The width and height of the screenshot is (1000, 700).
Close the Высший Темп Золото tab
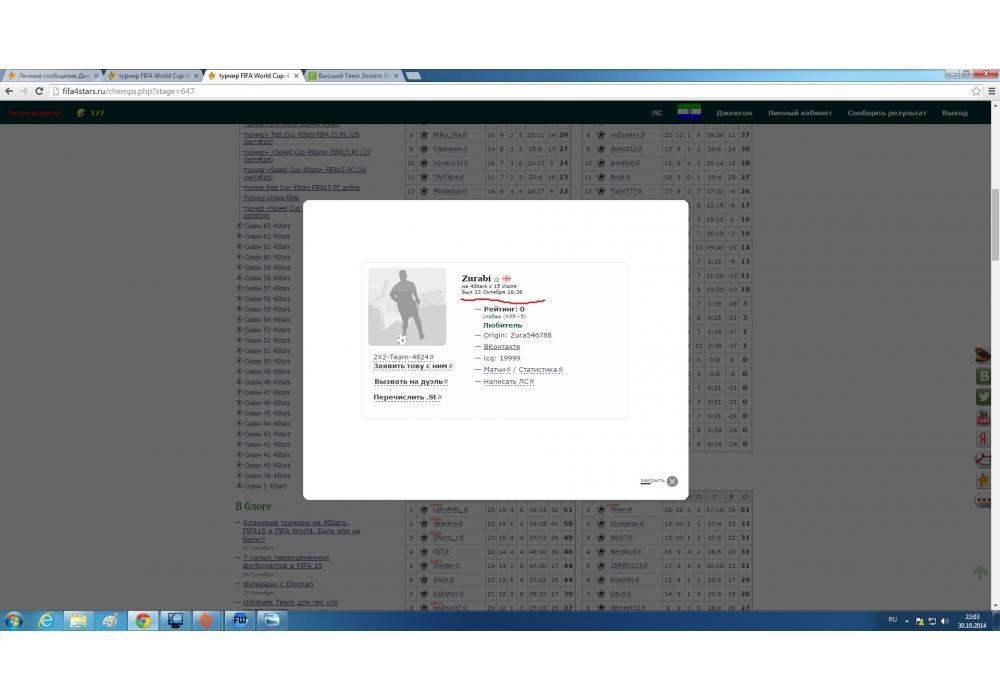click(396, 75)
